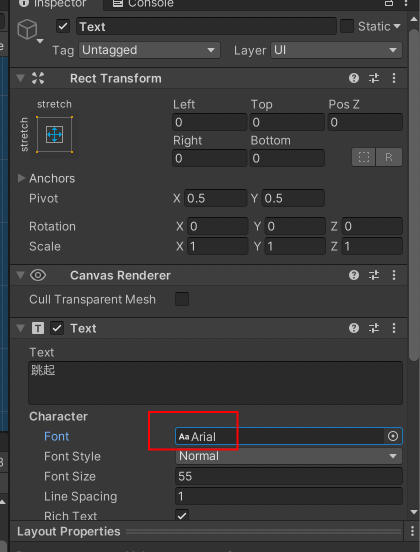
Task: Click the Text component help icon
Action: pos(354,328)
